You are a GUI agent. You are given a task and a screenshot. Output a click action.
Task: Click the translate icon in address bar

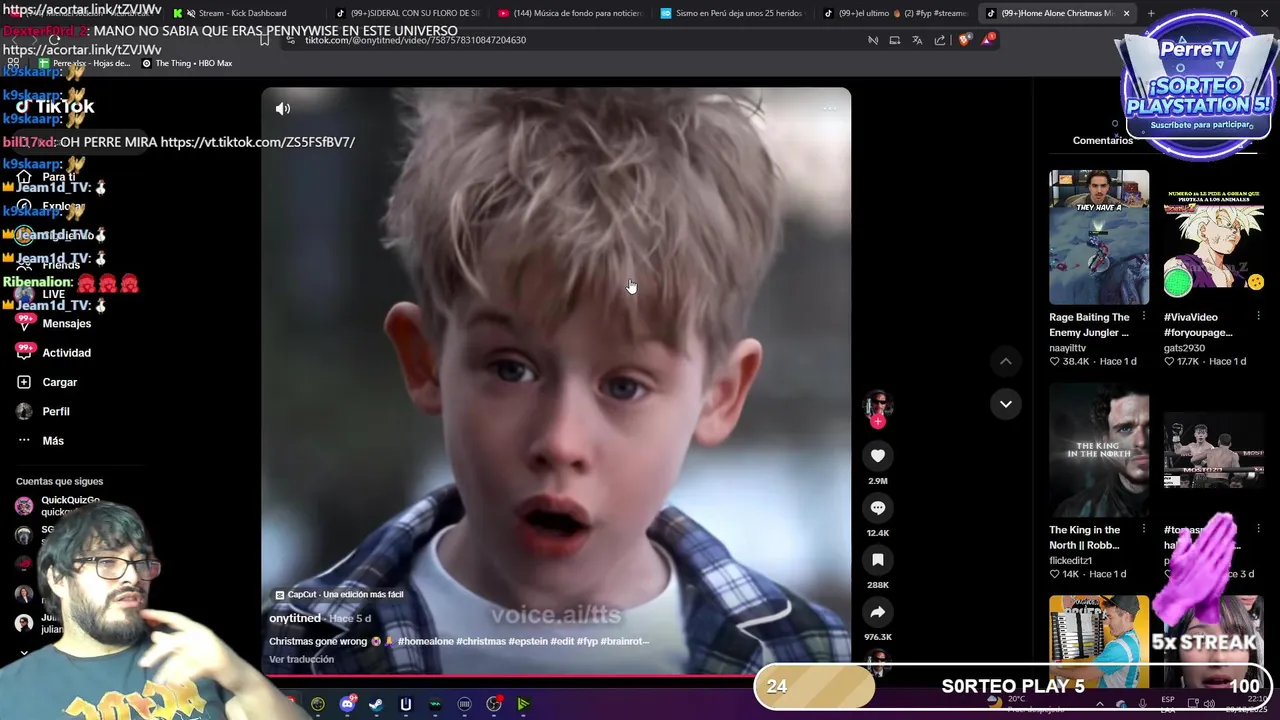[x=917, y=40]
